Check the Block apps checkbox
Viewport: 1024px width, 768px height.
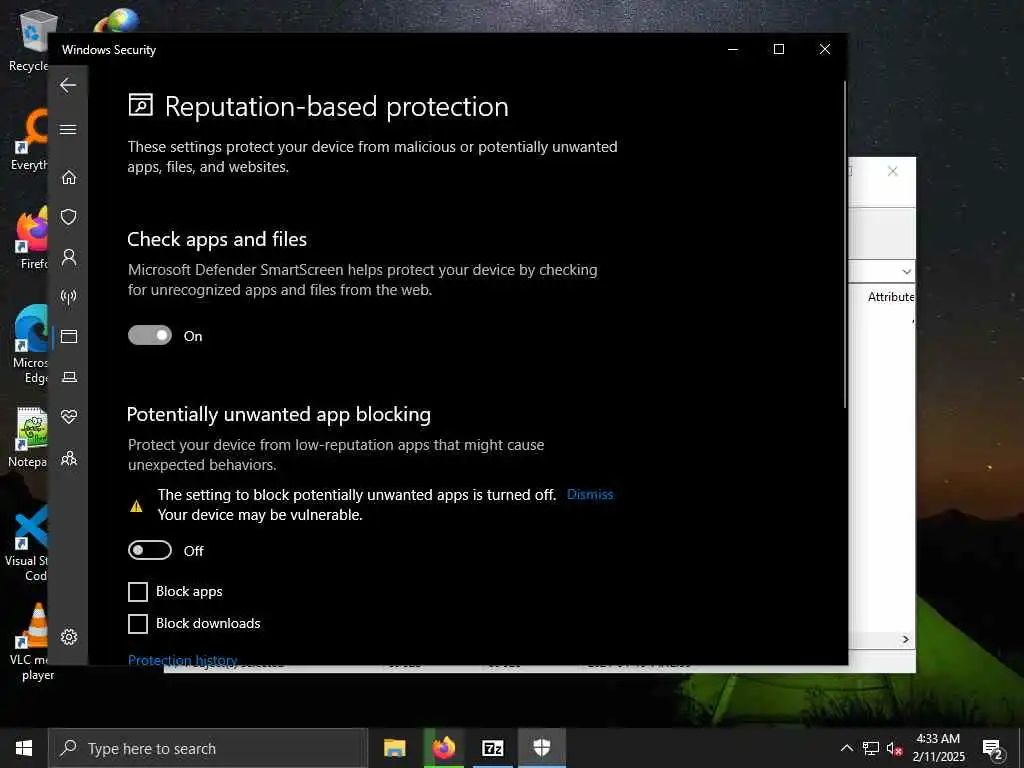pyautogui.click(x=137, y=592)
